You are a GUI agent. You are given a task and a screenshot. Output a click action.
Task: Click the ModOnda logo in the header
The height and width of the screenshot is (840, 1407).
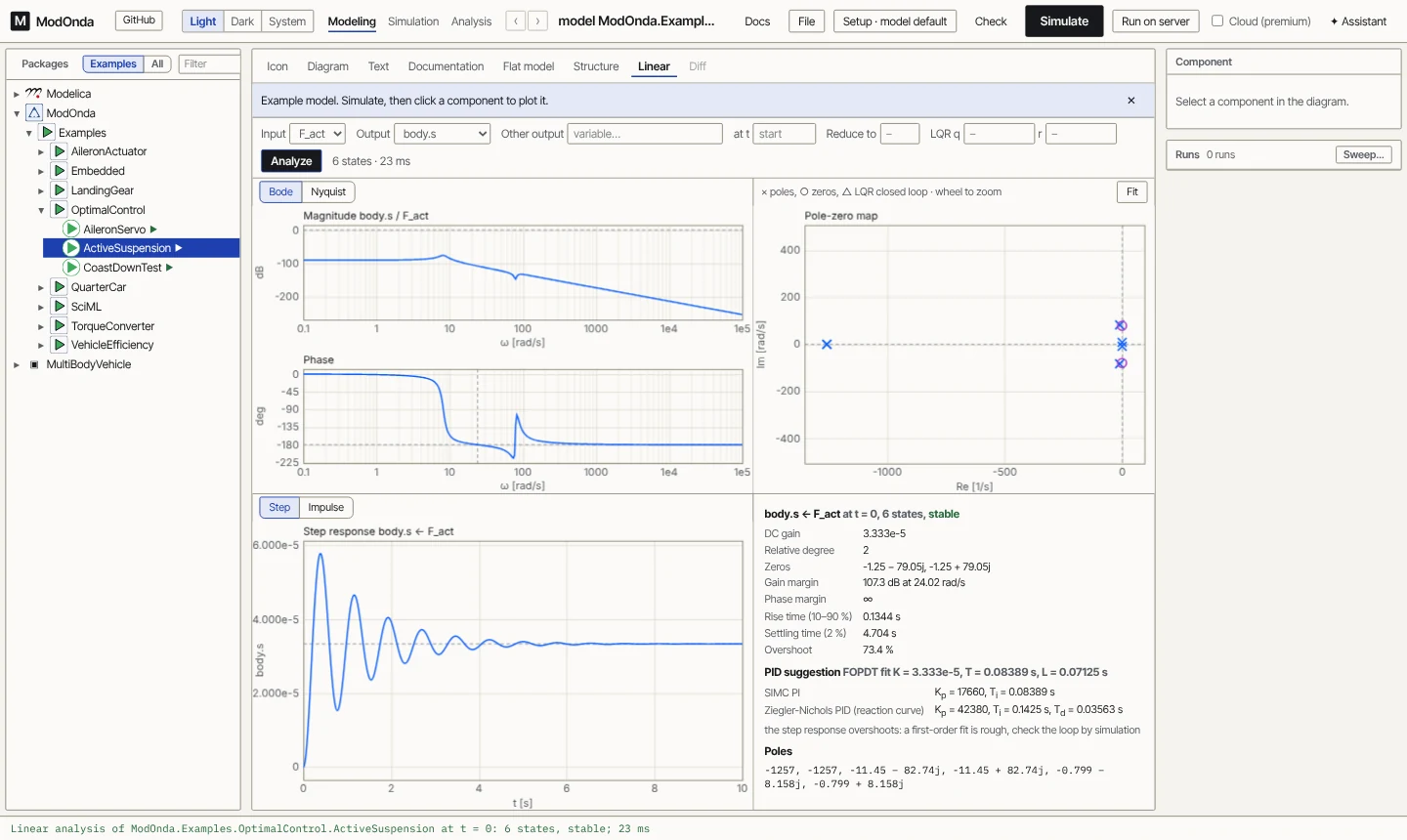click(x=21, y=21)
